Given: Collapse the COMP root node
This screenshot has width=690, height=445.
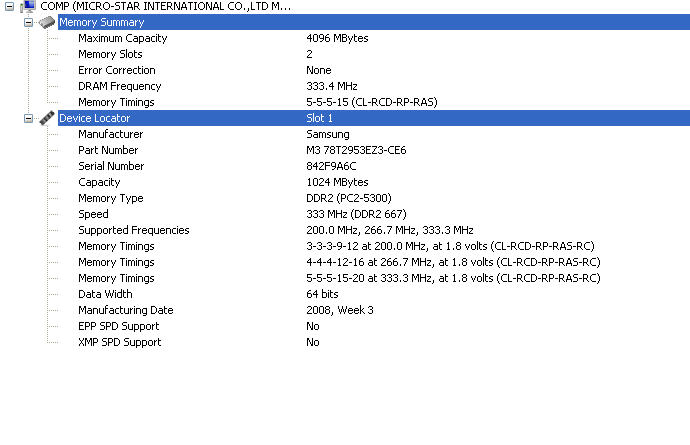Looking at the screenshot, I should 9,7.
